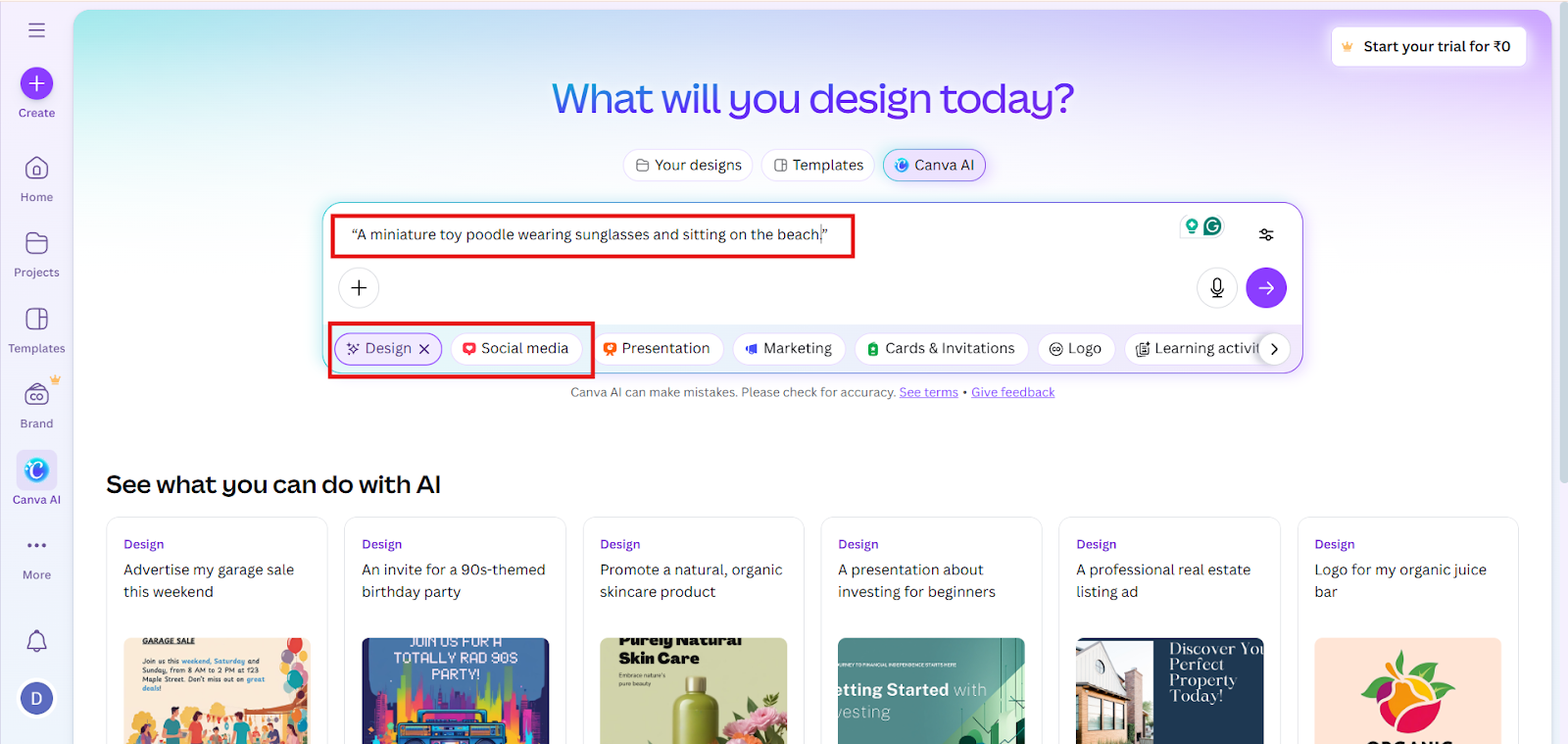1568x744 pixels.
Task: Select Canva AI in sidebar
Action: [x=36, y=479]
